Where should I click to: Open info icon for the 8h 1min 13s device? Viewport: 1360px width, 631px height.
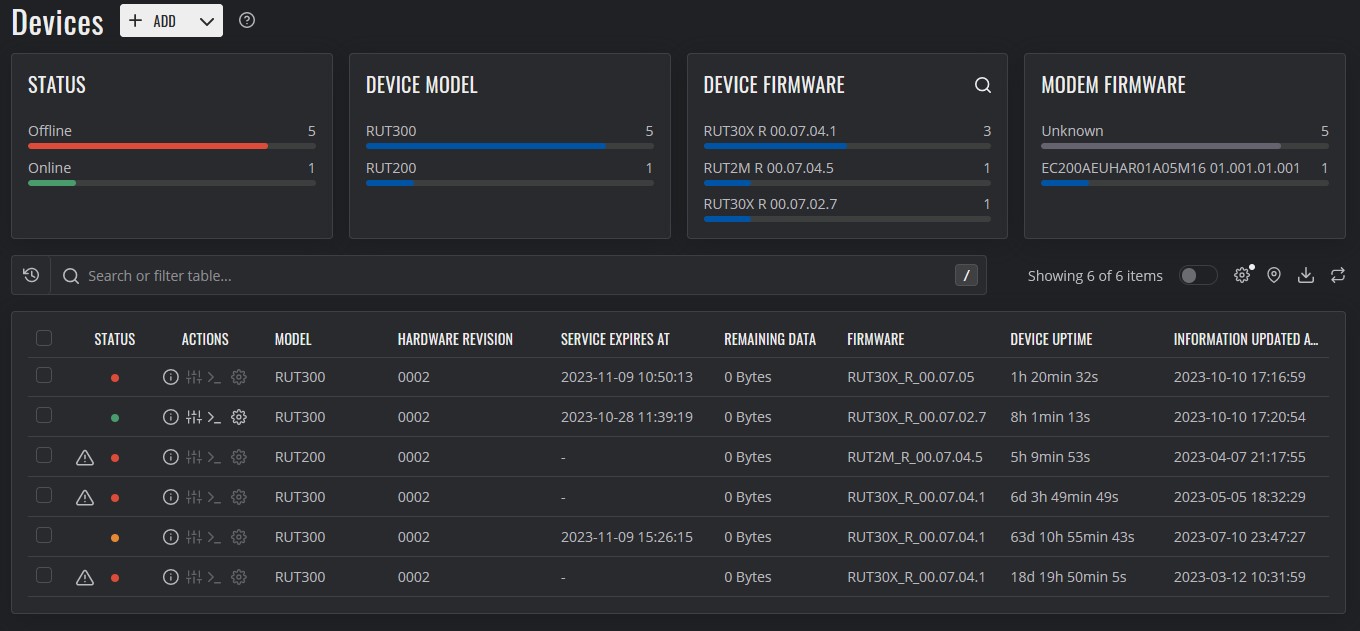[170, 417]
